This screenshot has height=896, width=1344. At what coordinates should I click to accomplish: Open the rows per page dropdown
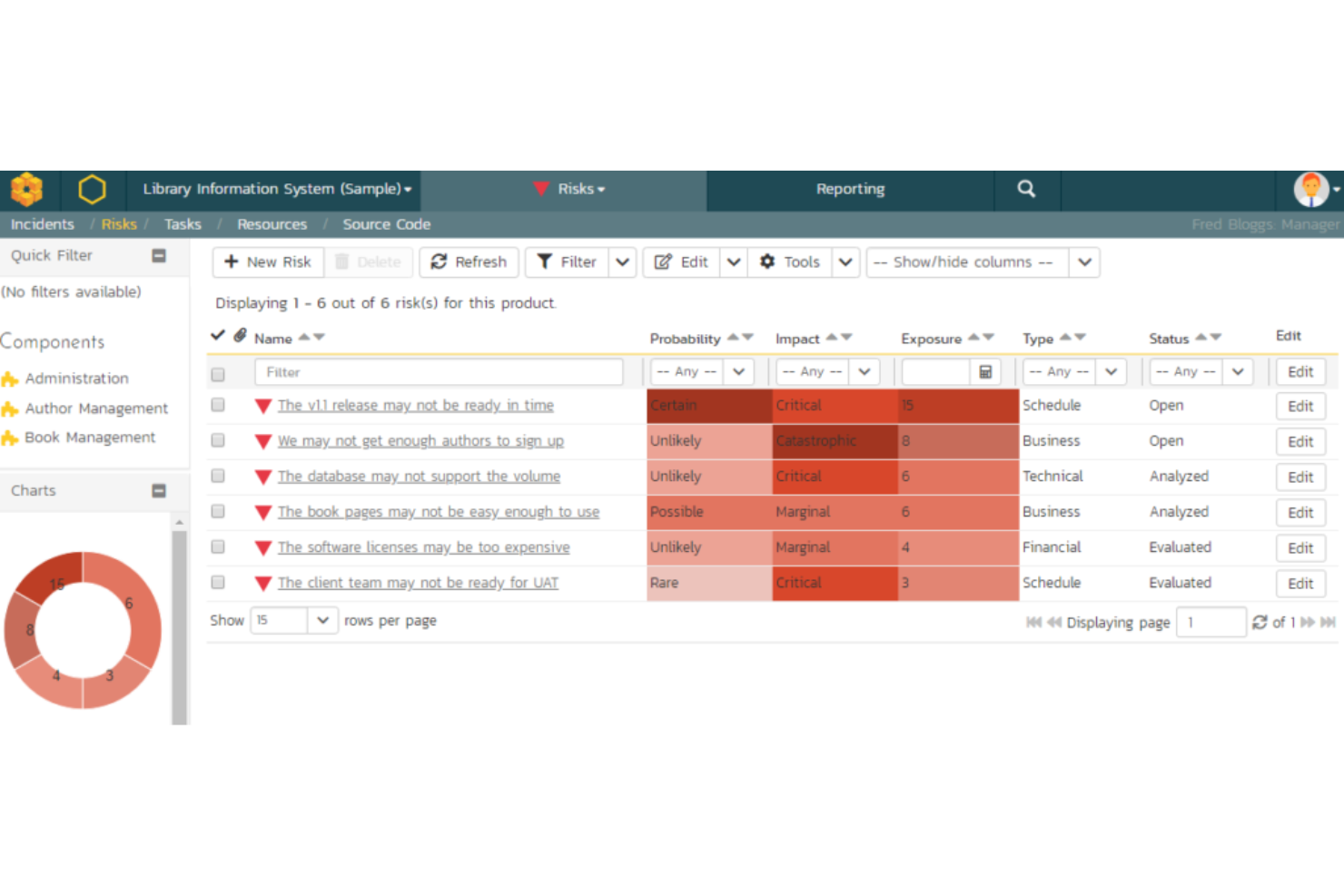(x=321, y=620)
